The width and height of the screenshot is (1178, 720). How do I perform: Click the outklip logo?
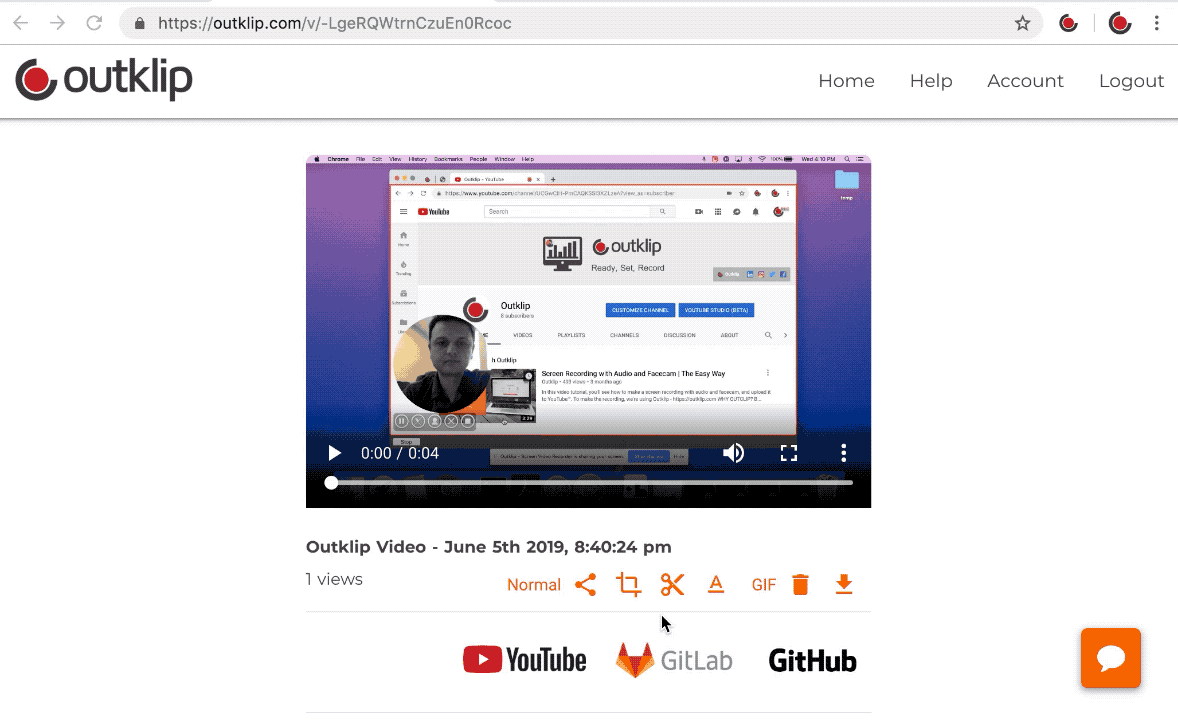click(x=104, y=80)
